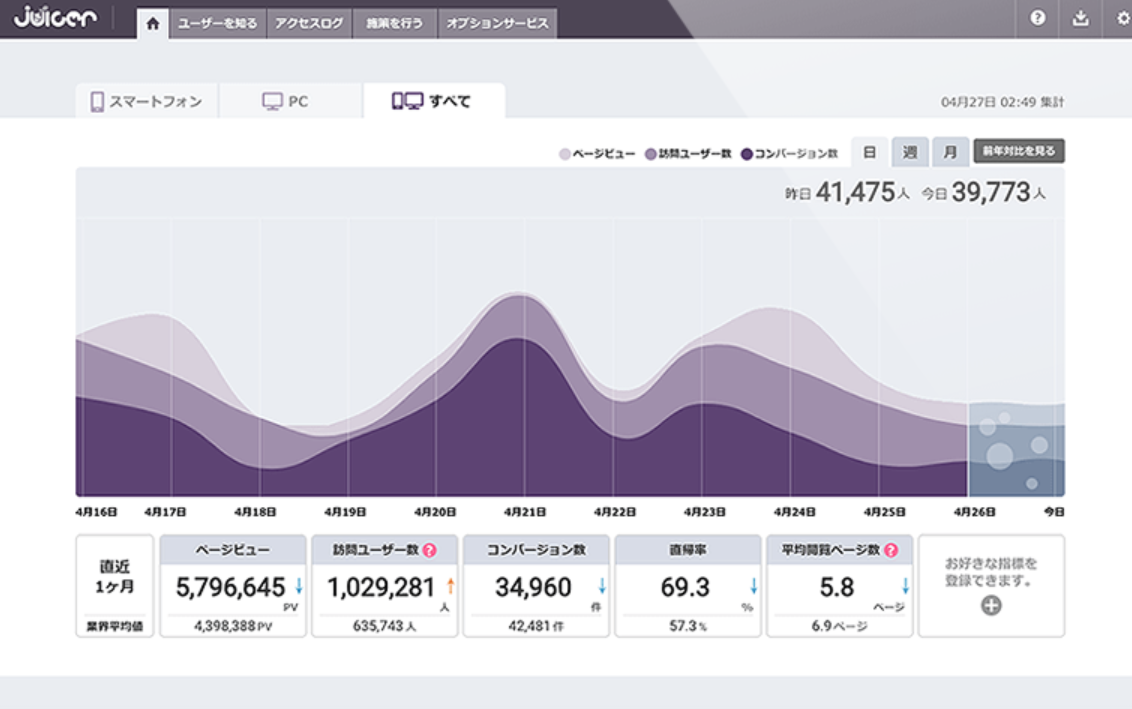Click the 前年対比を見る button
Viewport: 1132px width, 709px height.
[1018, 151]
